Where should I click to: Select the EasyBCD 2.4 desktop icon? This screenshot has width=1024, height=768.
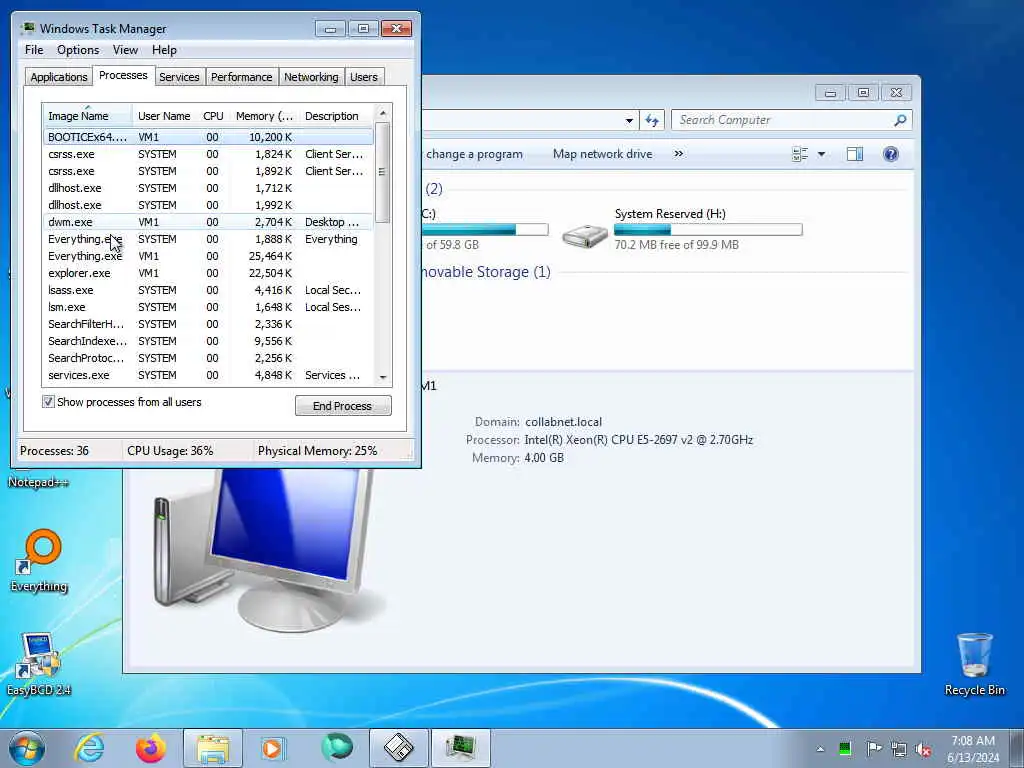[x=39, y=664]
